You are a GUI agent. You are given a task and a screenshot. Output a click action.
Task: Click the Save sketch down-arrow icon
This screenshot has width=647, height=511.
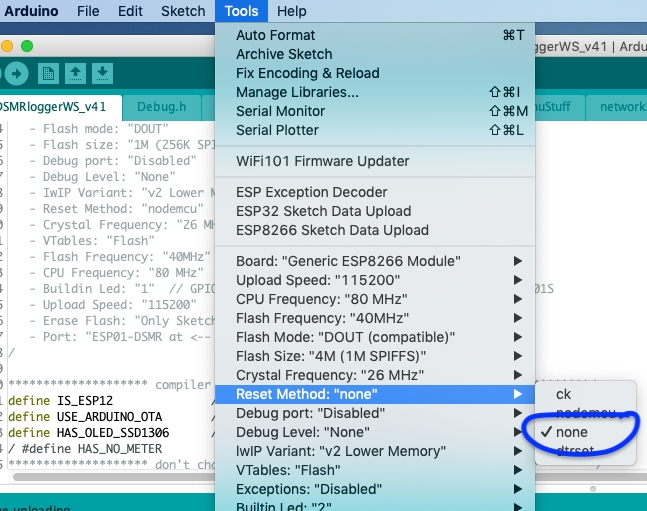point(103,73)
